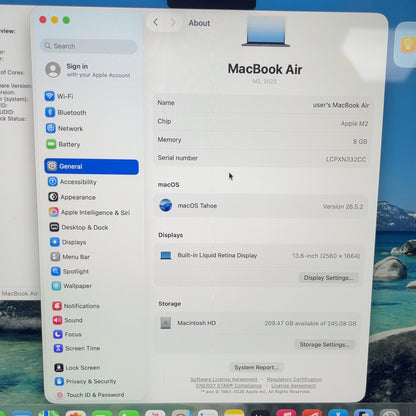Screen dimensions: 416x416
Task: Click the sidebar Search field
Action: 89,46
